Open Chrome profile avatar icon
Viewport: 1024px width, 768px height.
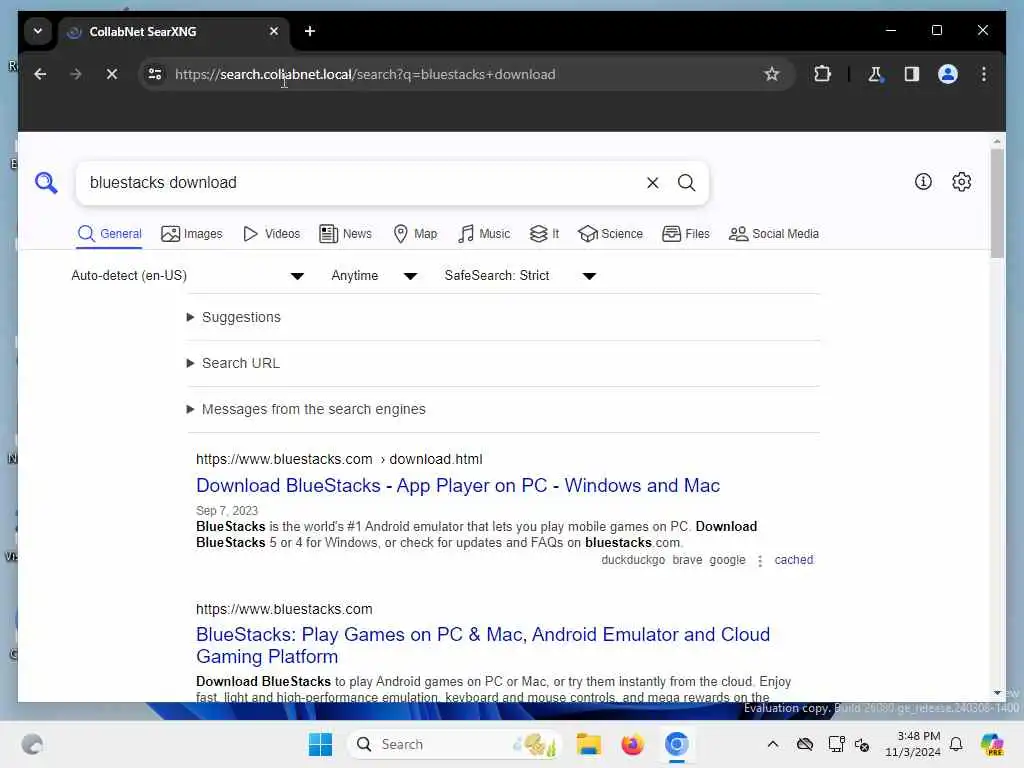[x=948, y=74]
